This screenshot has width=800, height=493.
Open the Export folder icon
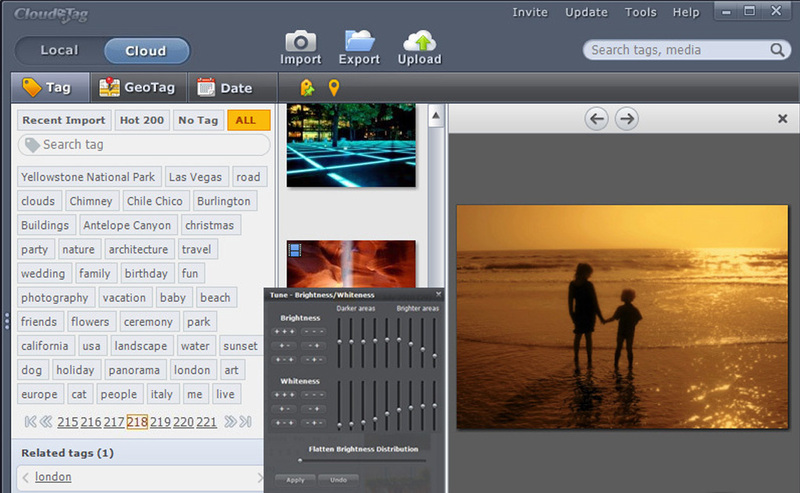coord(359,41)
